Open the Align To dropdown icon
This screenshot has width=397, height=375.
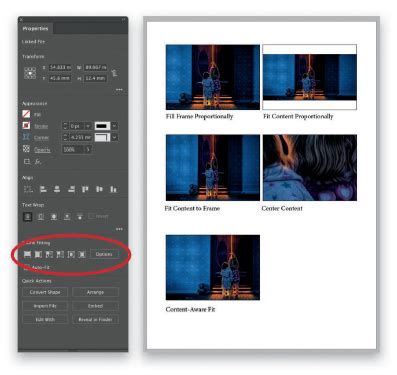pos(28,189)
